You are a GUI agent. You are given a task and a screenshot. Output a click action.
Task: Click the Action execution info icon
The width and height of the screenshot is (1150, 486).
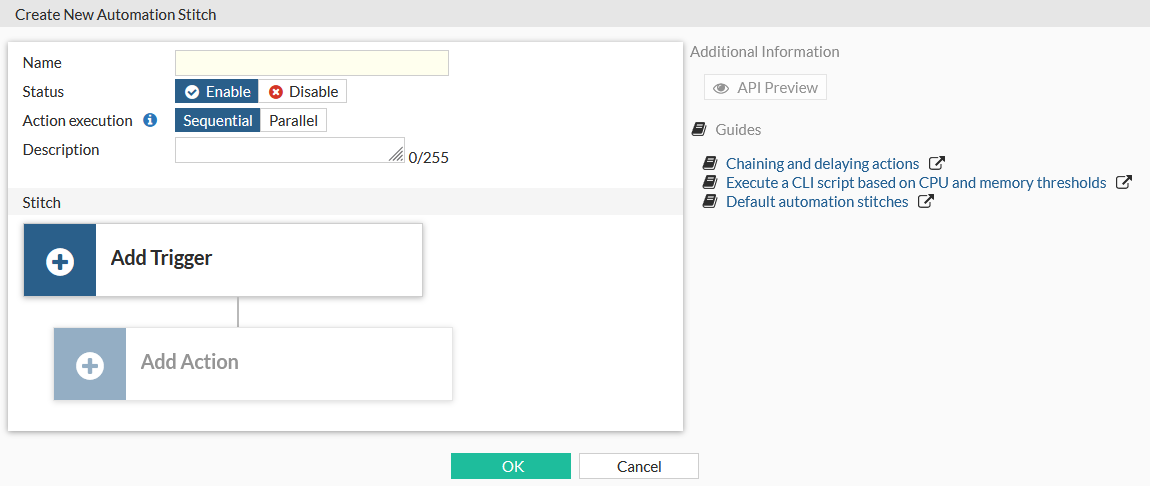(x=150, y=121)
